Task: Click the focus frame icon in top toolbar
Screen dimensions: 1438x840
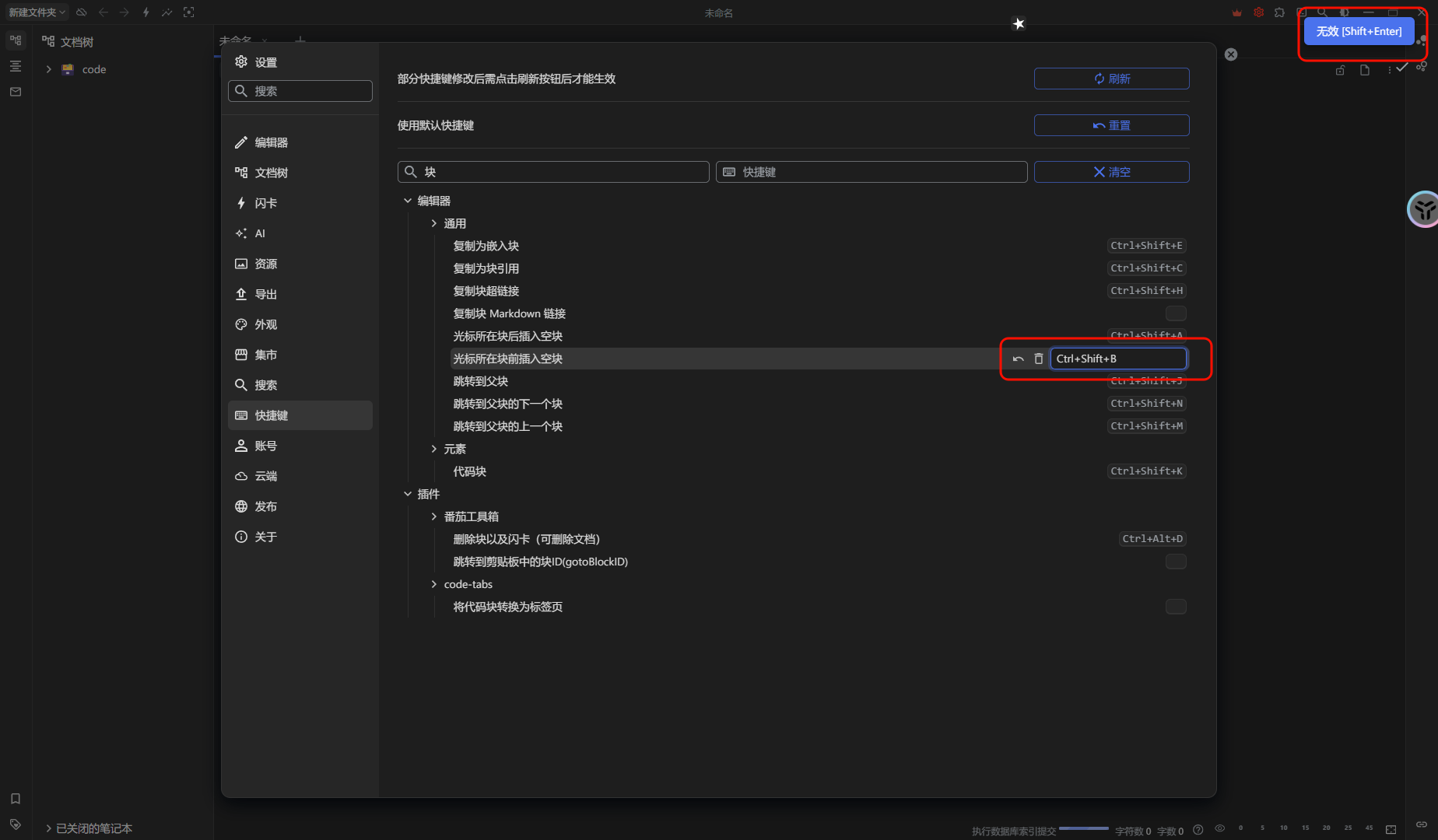Action: pyautogui.click(x=189, y=12)
